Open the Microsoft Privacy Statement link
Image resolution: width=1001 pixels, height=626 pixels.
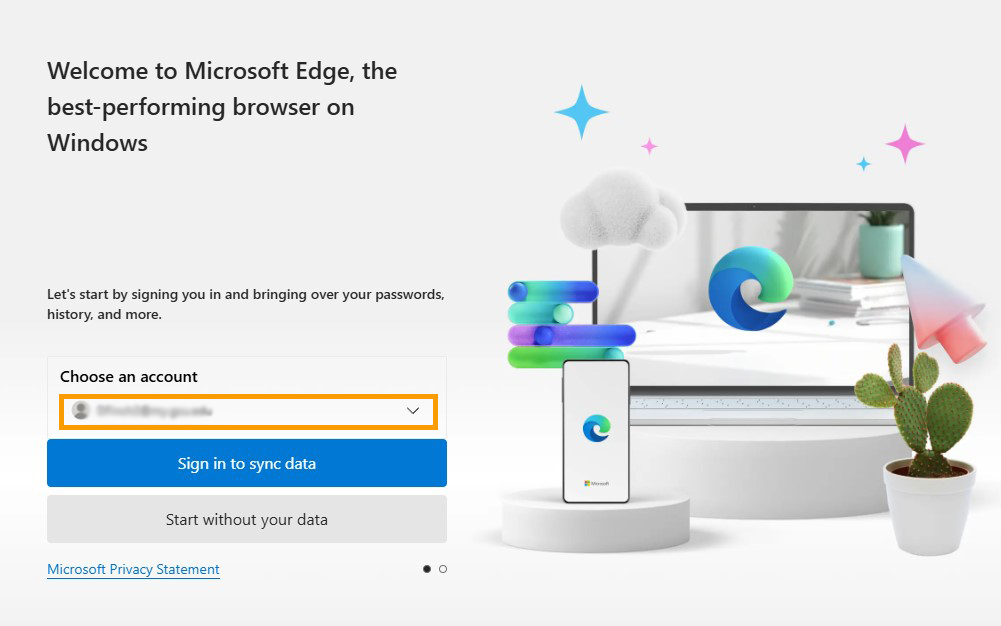pyautogui.click(x=133, y=569)
